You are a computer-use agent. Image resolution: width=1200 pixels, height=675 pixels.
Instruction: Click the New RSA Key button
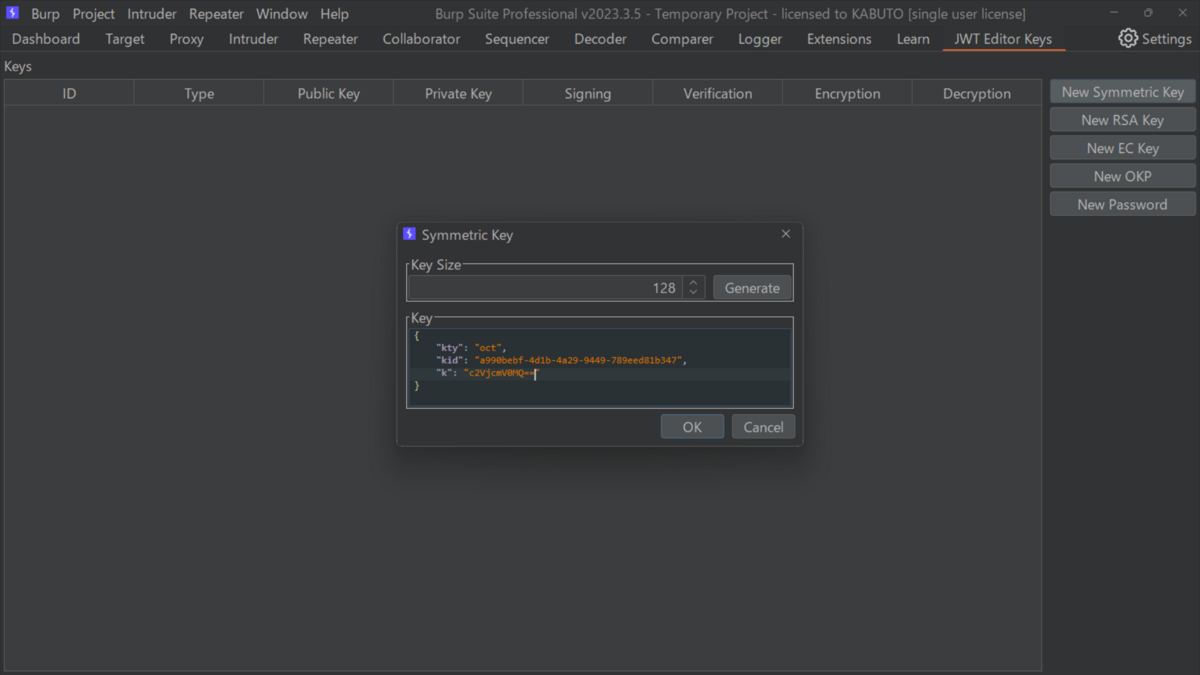pos(1122,120)
